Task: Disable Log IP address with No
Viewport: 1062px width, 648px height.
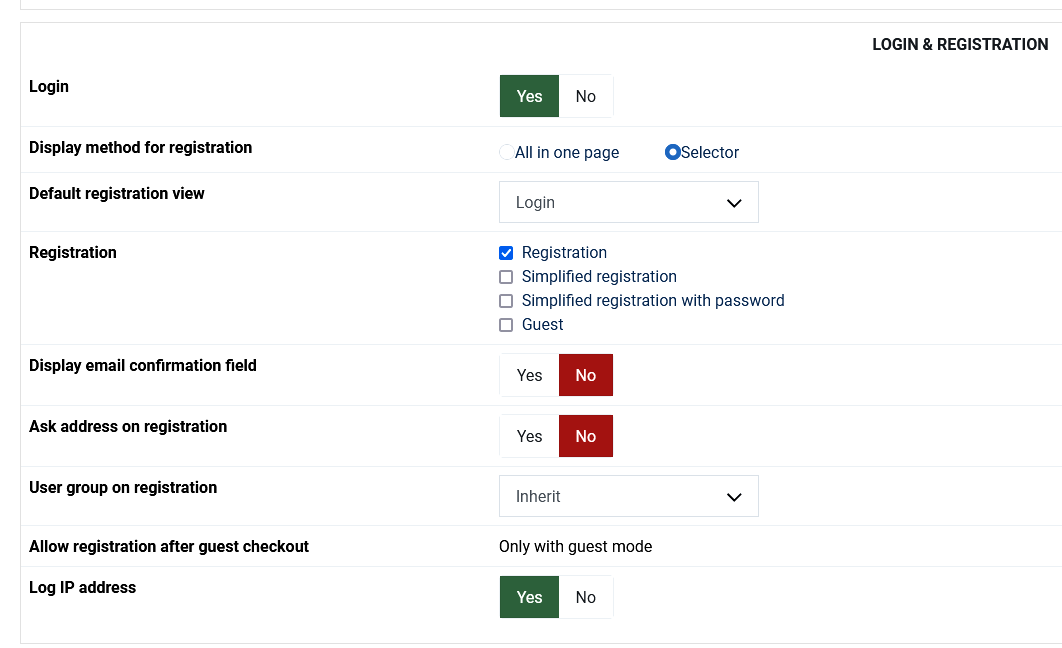Action: [x=586, y=597]
